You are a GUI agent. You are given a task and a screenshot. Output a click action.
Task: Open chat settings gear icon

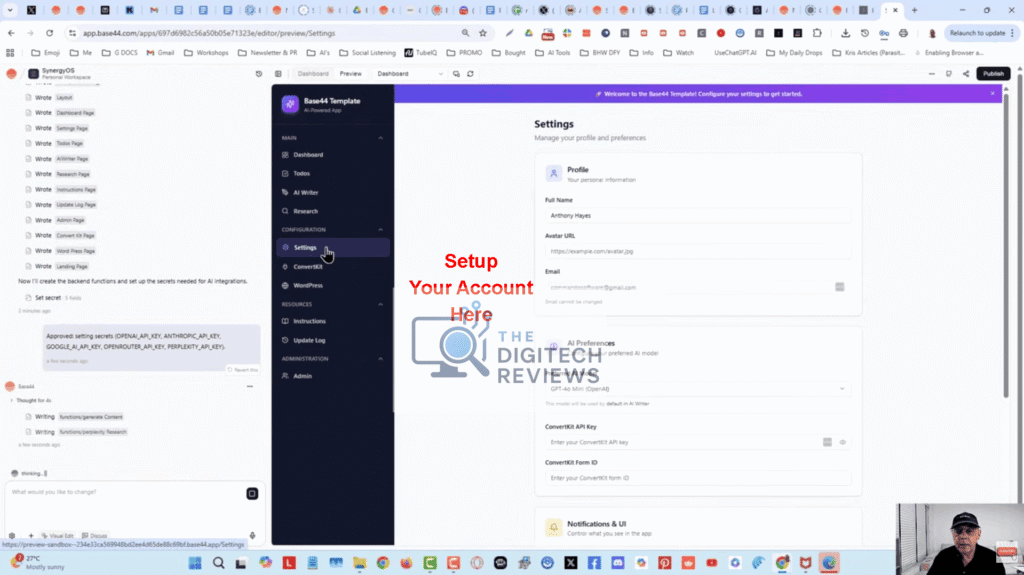pos(12,536)
